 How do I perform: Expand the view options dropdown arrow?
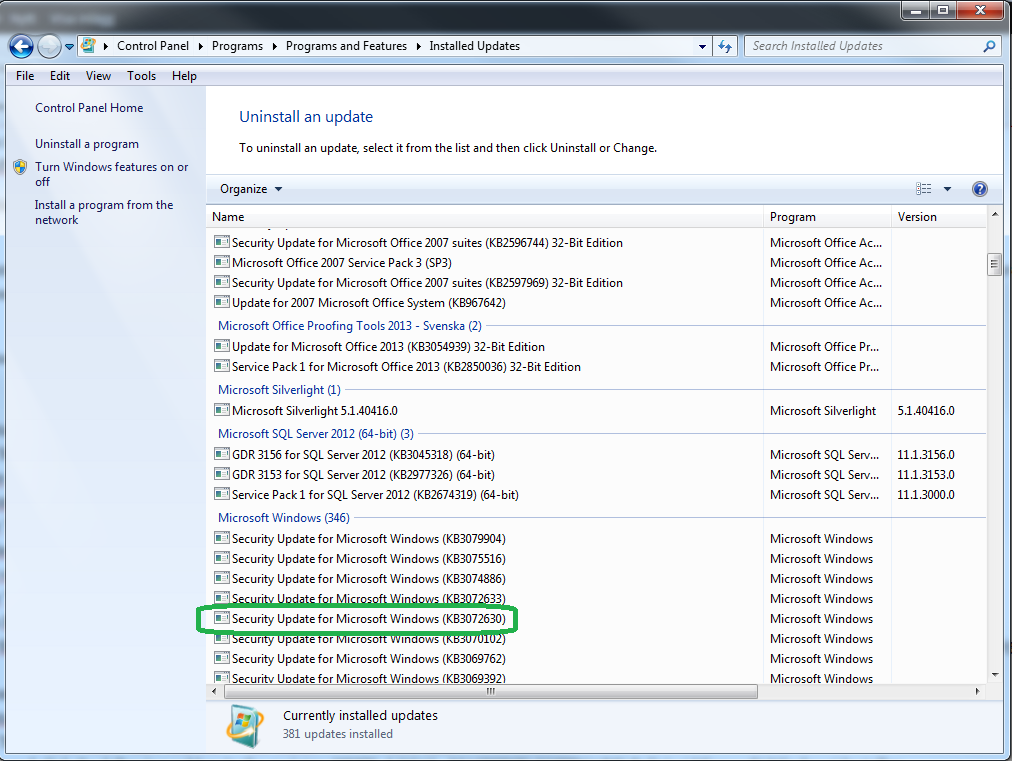tap(947, 189)
